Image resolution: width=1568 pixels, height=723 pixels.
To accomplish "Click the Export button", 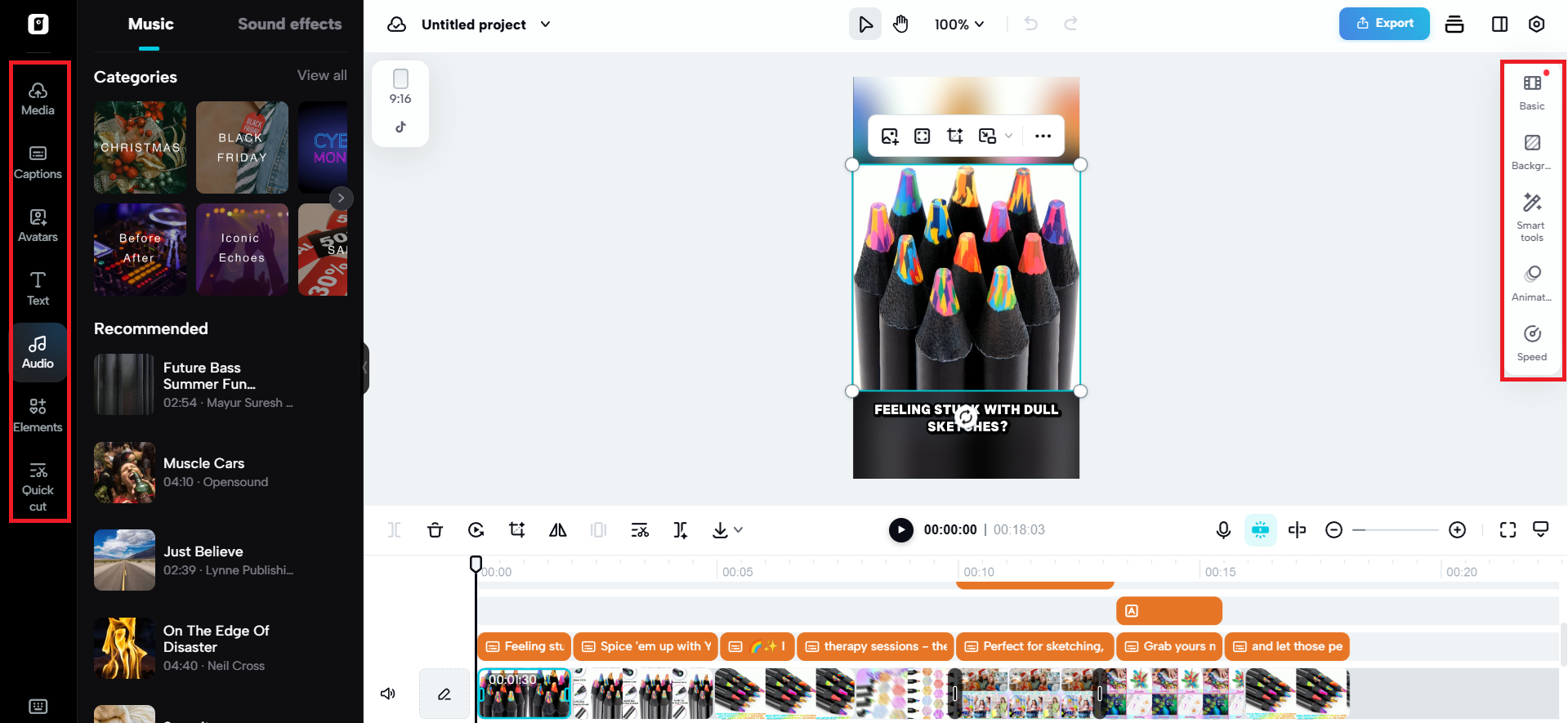I will pos(1384,24).
